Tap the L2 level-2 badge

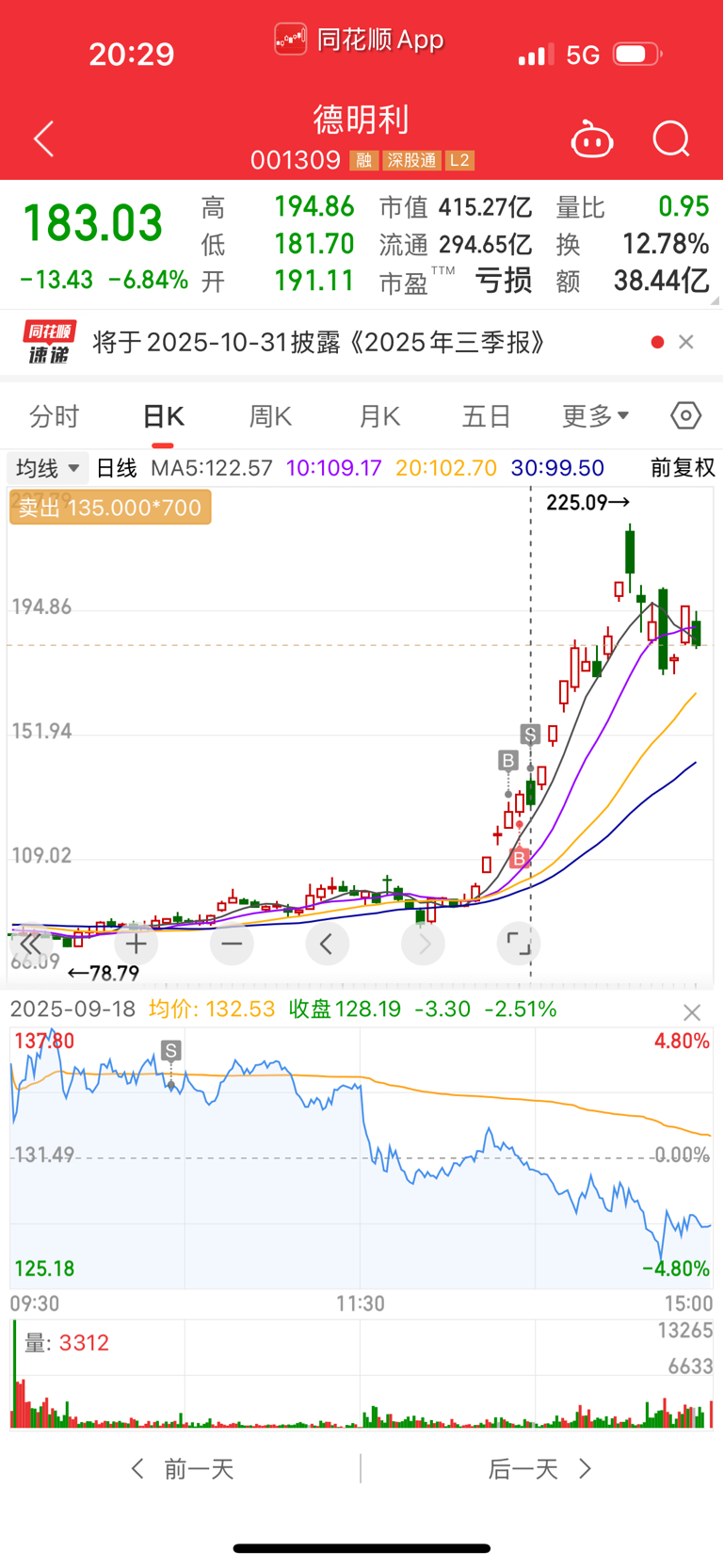(x=459, y=160)
